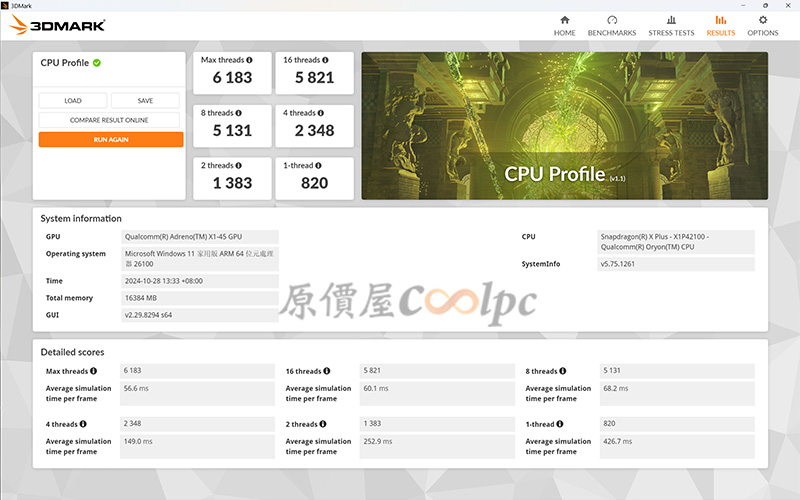
Task: Click SystemInfo version v5.75.1261
Action: [676, 264]
